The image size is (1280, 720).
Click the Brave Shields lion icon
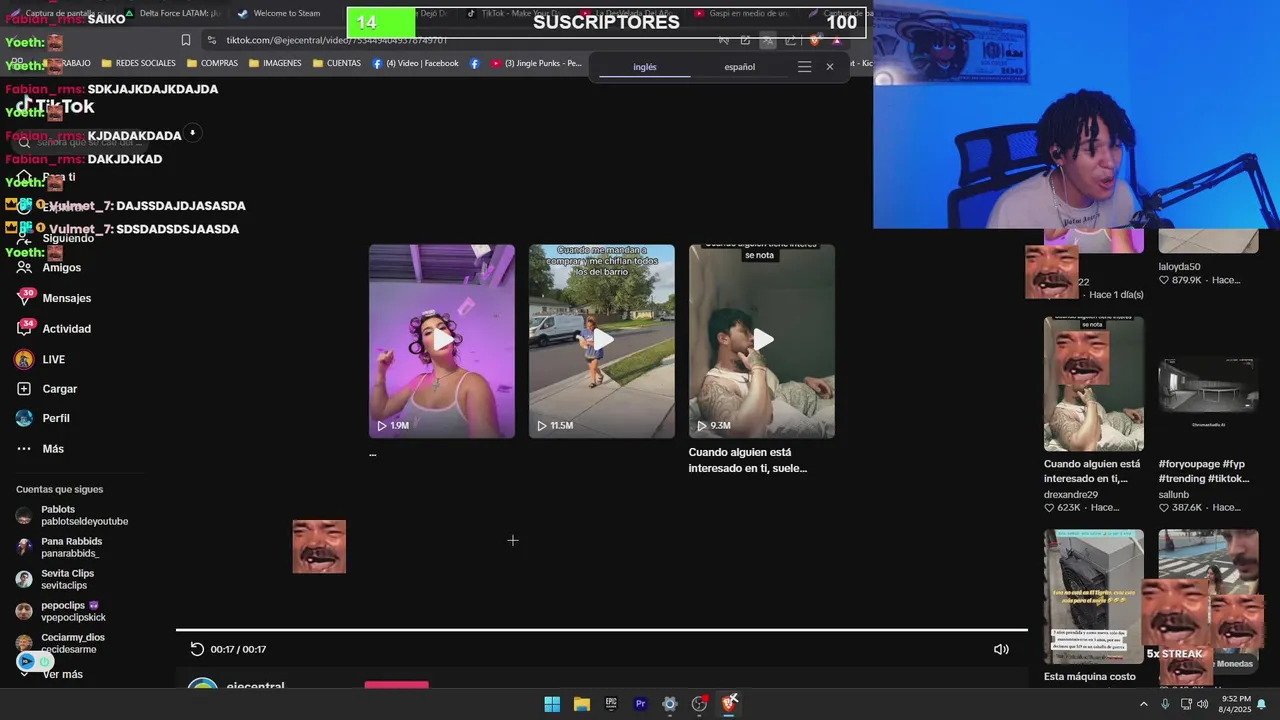pos(814,40)
